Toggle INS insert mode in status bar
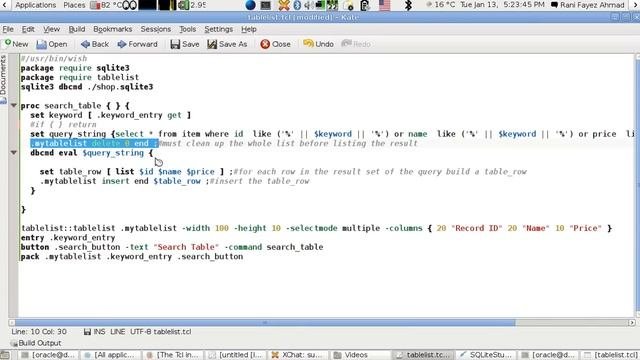This screenshot has width=640, height=360. pyautogui.click(x=99, y=332)
